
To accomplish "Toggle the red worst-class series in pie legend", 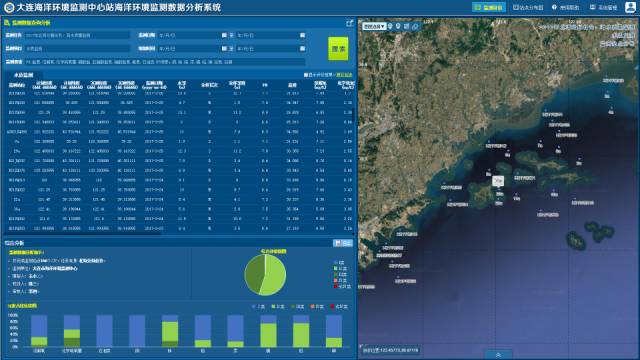I will 342,287.
